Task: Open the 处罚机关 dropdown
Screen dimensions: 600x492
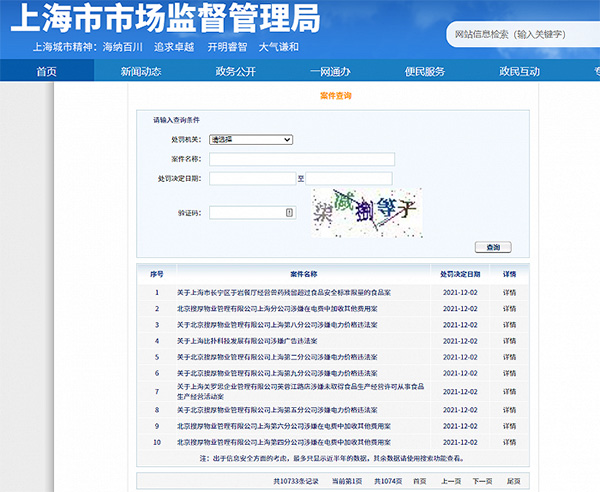Action: [251, 140]
